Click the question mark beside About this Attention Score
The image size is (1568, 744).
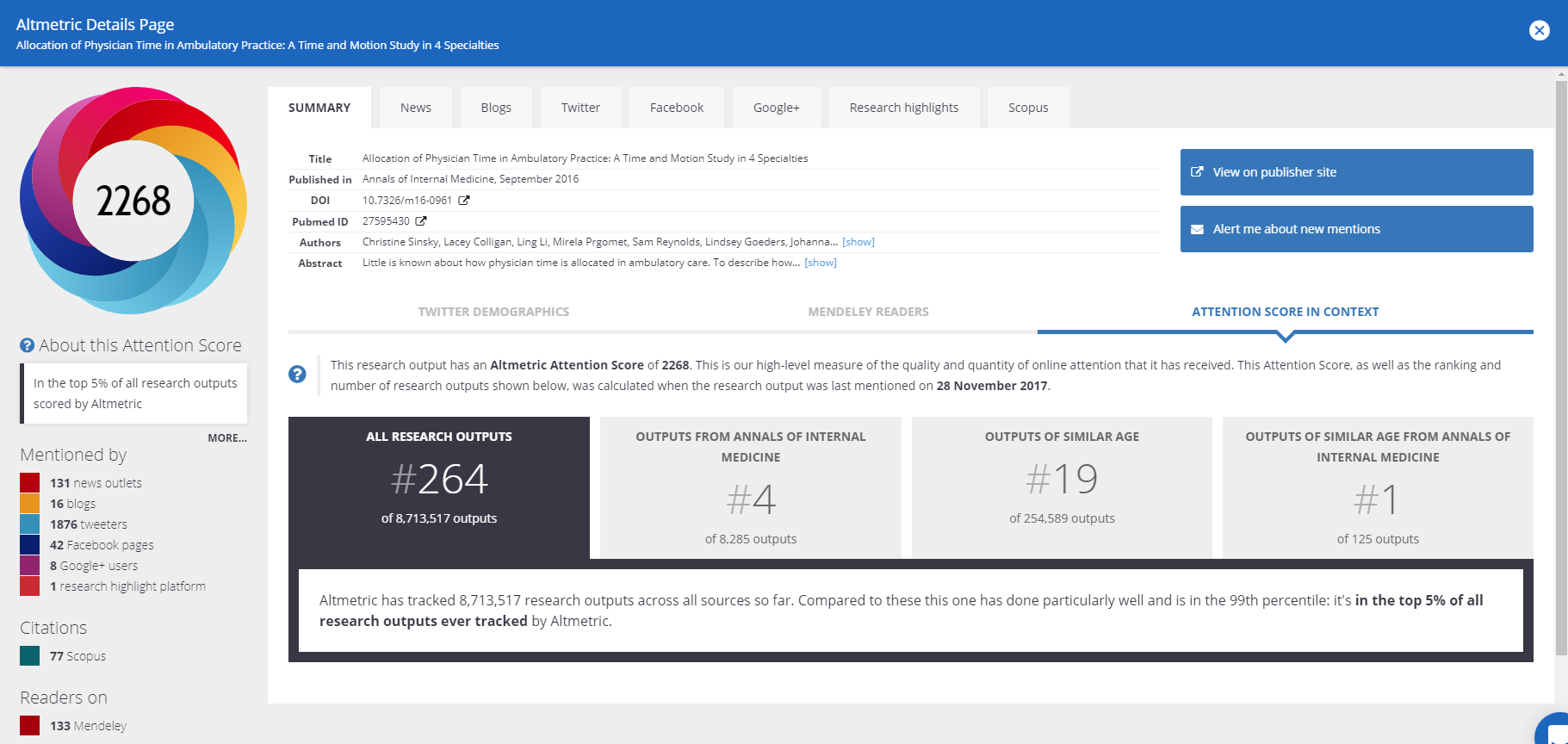coord(28,345)
